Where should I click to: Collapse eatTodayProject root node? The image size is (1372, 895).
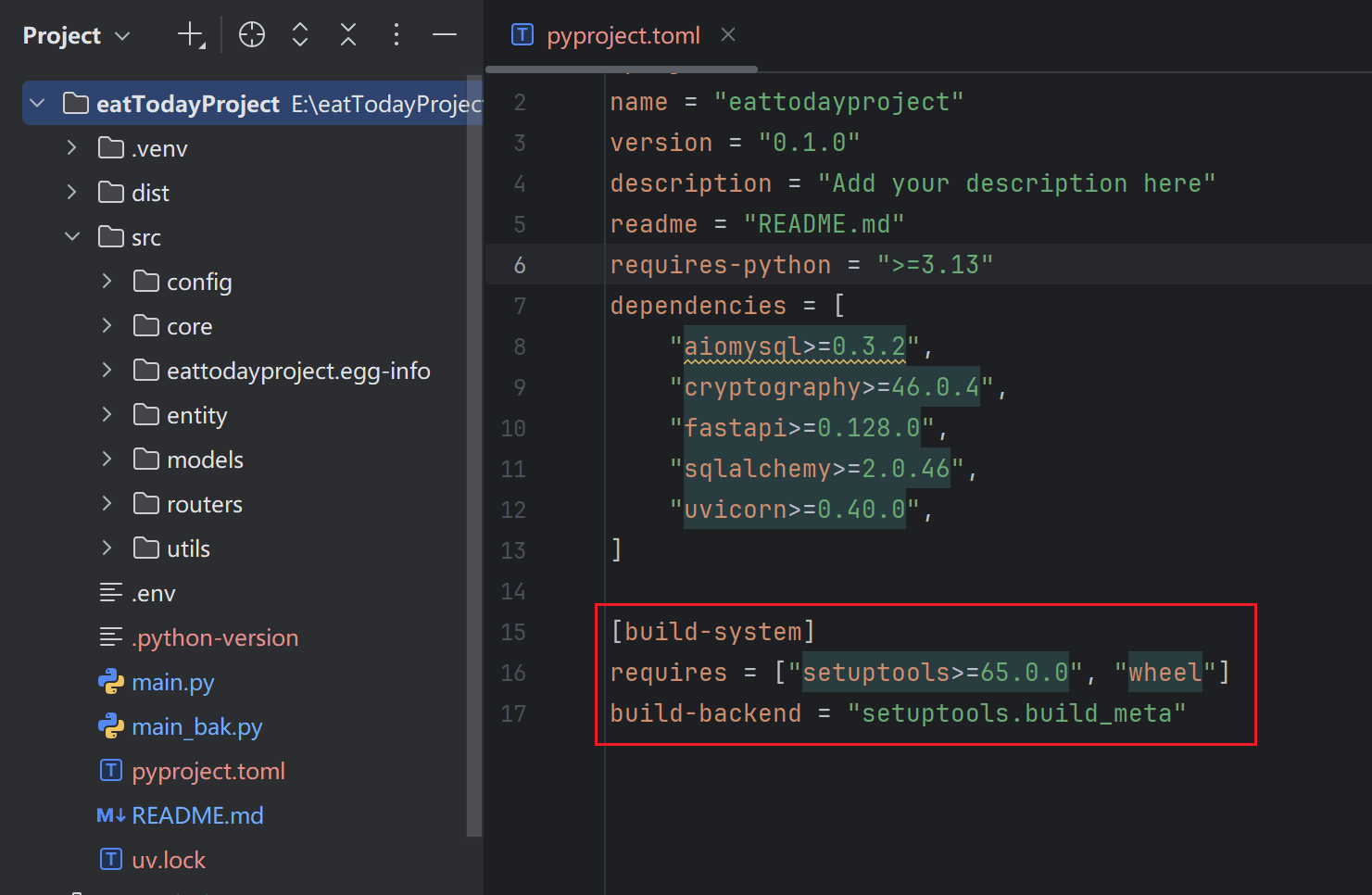pyautogui.click(x=37, y=104)
